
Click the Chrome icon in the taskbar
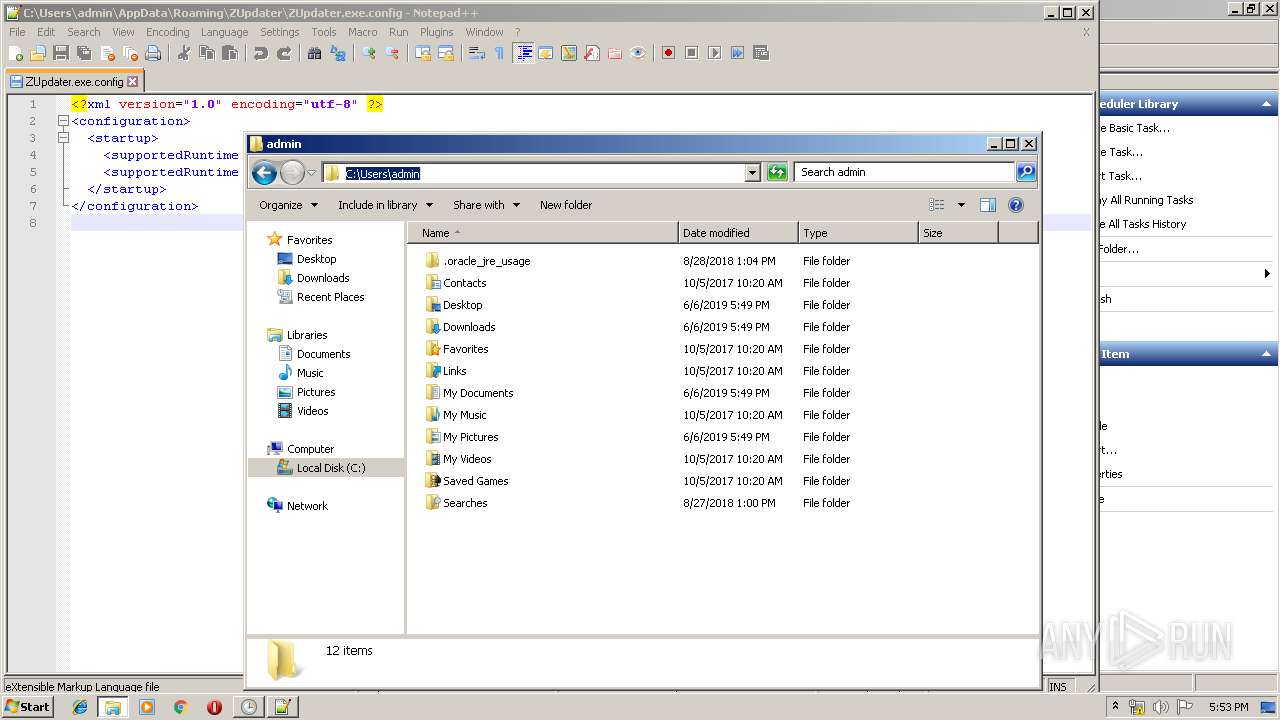click(x=180, y=707)
